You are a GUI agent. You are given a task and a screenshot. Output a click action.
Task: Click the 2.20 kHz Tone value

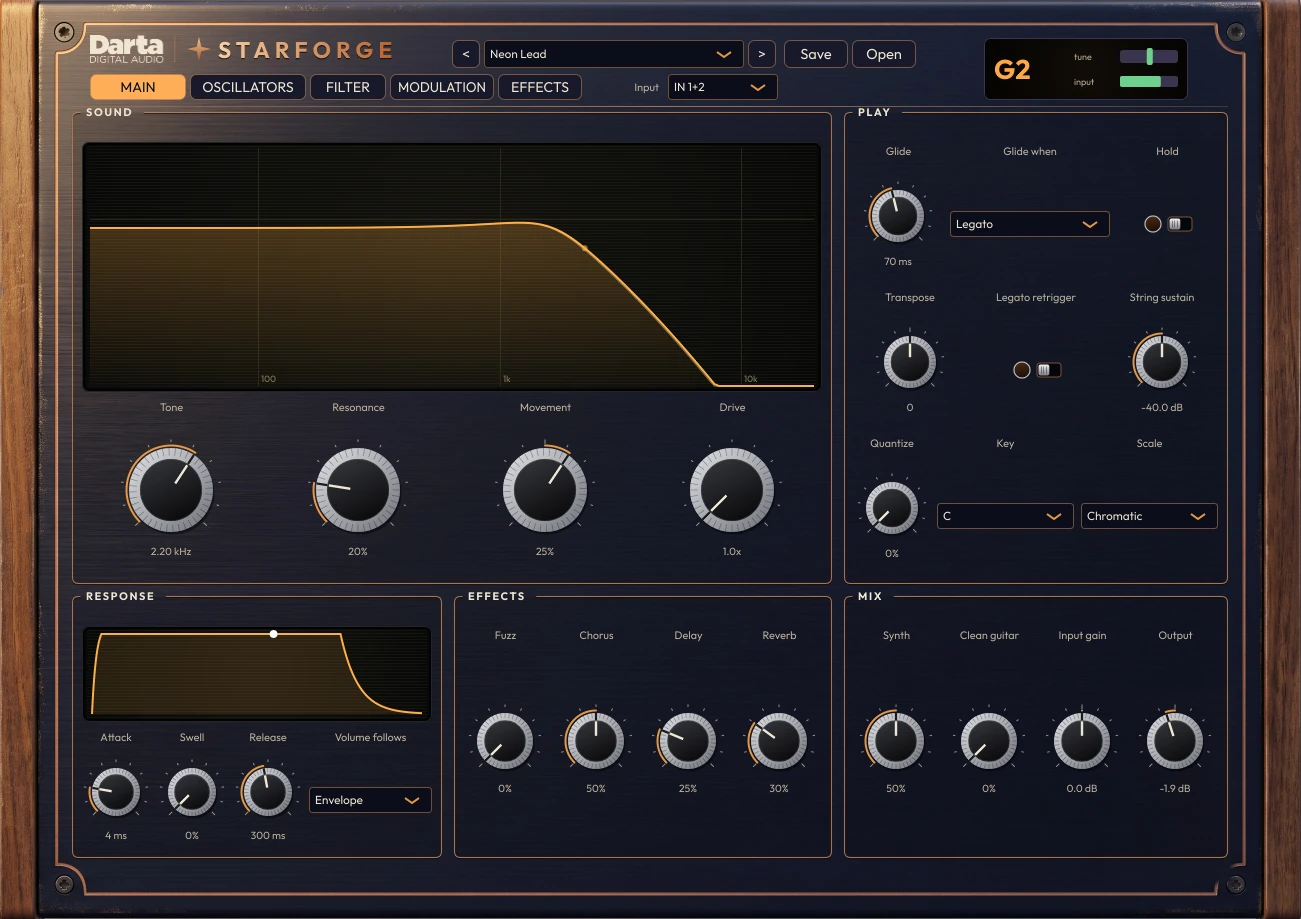pyautogui.click(x=171, y=552)
